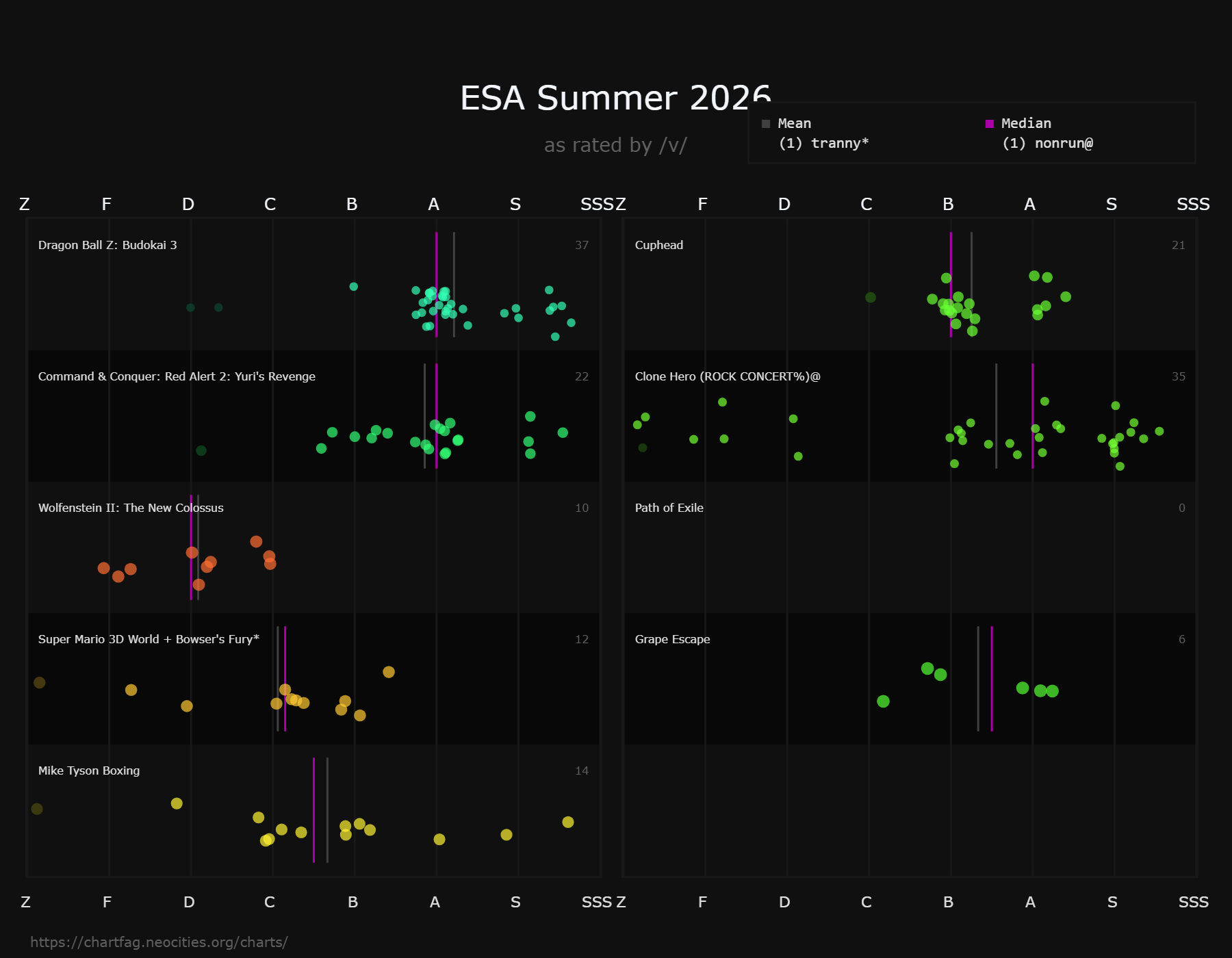Click the vote count "12" for Super Mario 3D World
Screen dimensions: 1232x958
(582, 639)
